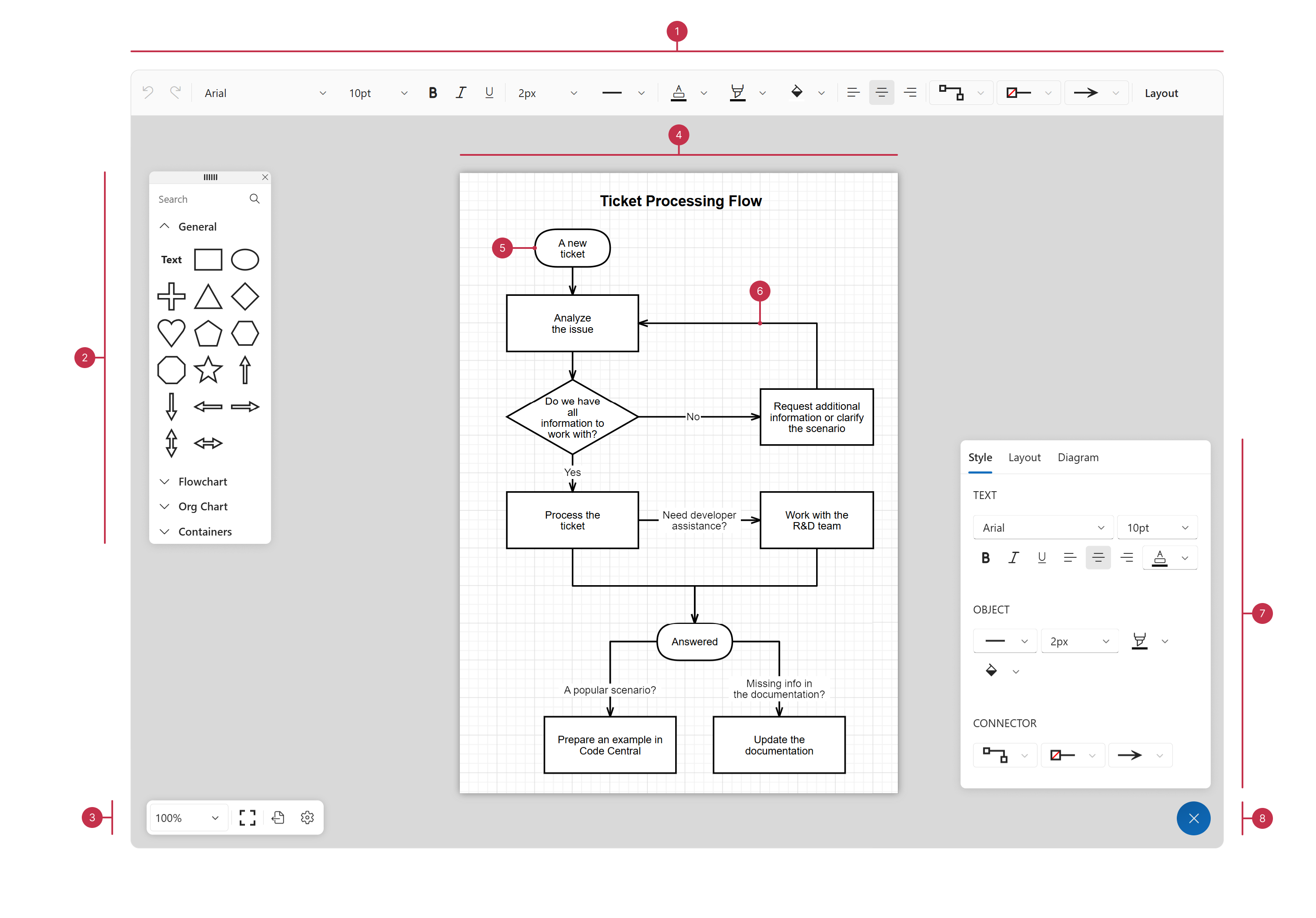Image resolution: width=1316 pixels, height=918 pixels.
Task: Select the diamond shape in the toolbox
Action: click(x=245, y=296)
